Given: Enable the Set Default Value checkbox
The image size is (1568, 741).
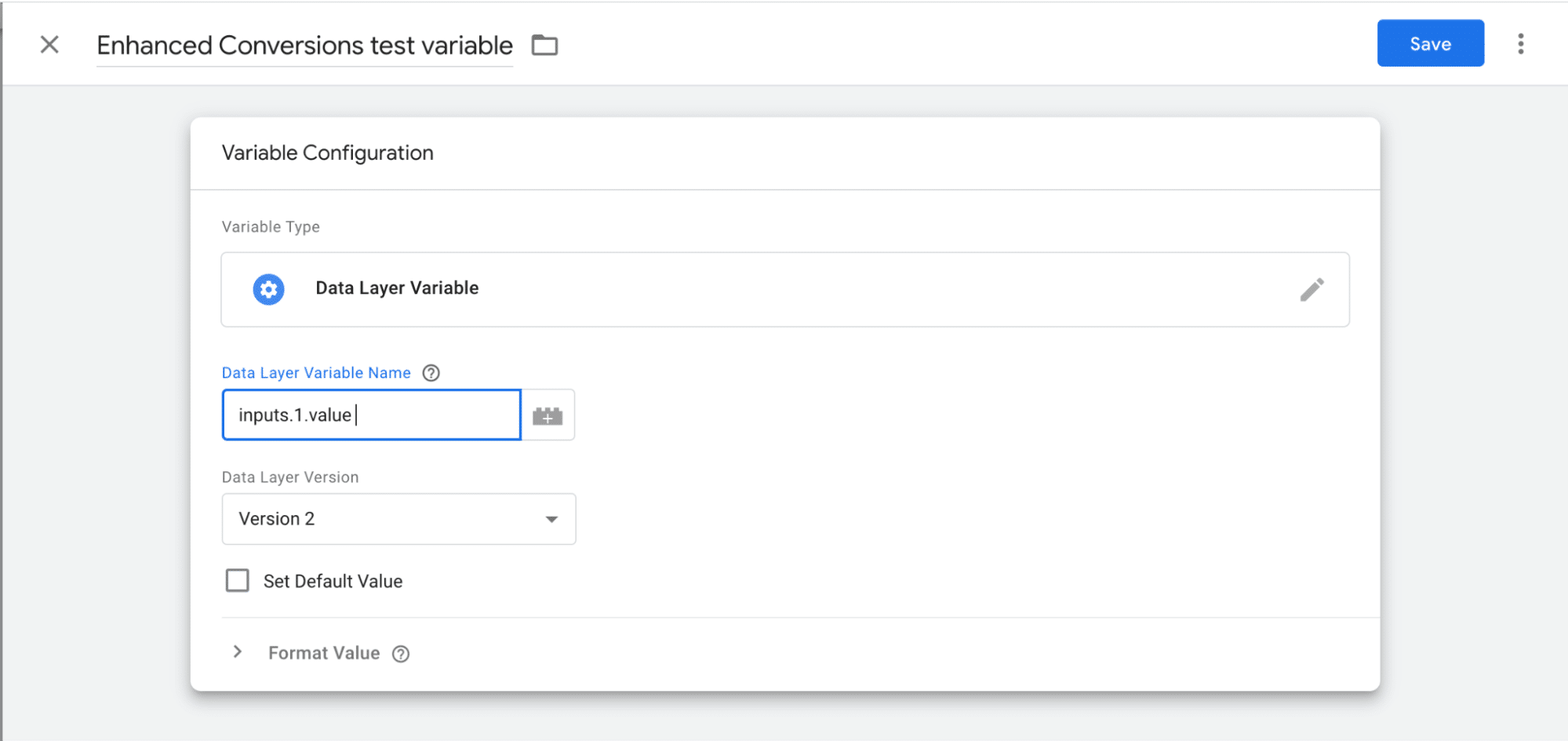Looking at the screenshot, I should (237, 581).
